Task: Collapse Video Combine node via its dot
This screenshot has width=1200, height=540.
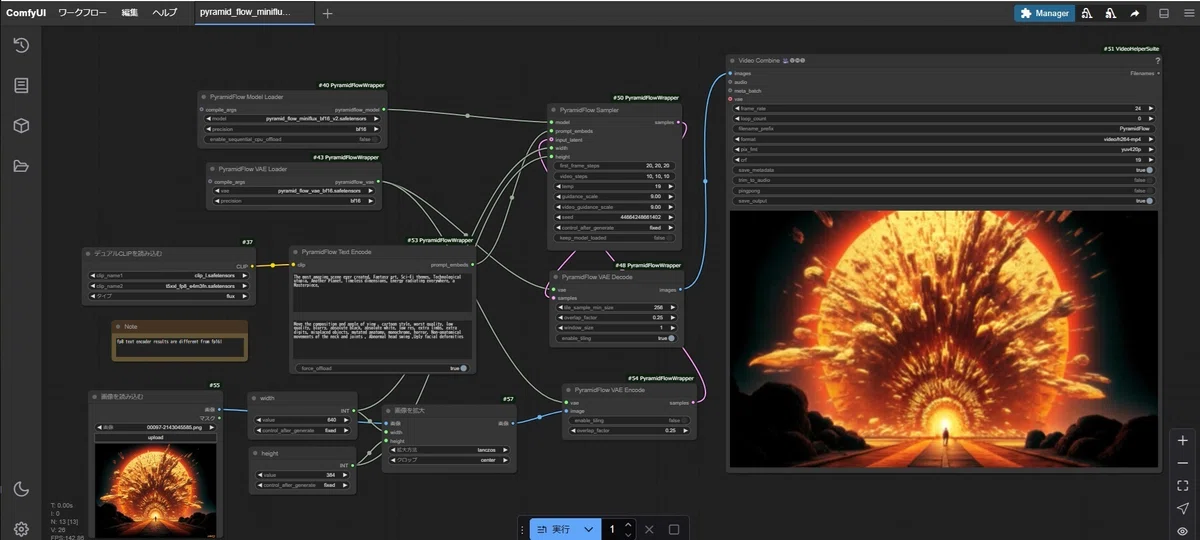Action: click(733, 61)
